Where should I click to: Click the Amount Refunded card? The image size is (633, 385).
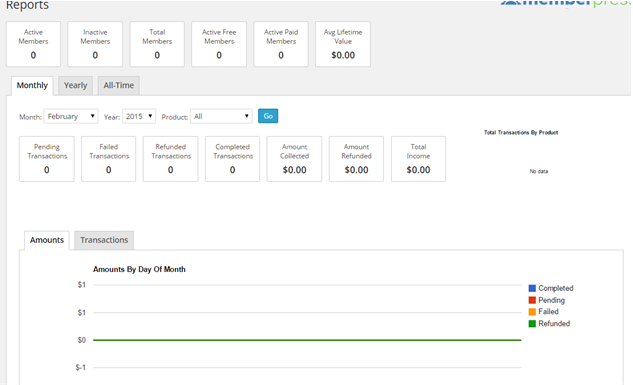tap(356, 159)
